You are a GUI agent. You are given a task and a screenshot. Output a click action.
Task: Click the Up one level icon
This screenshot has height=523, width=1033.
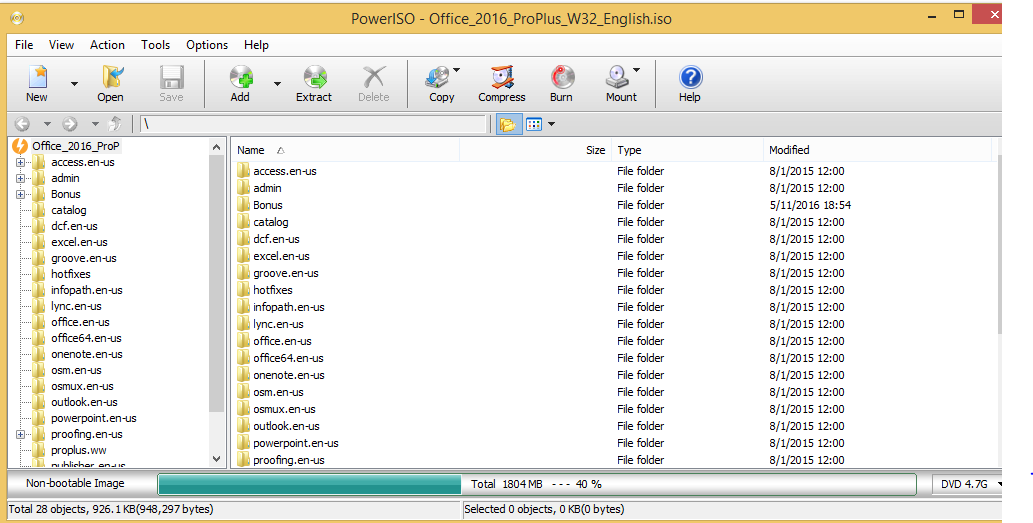coord(115,123)
